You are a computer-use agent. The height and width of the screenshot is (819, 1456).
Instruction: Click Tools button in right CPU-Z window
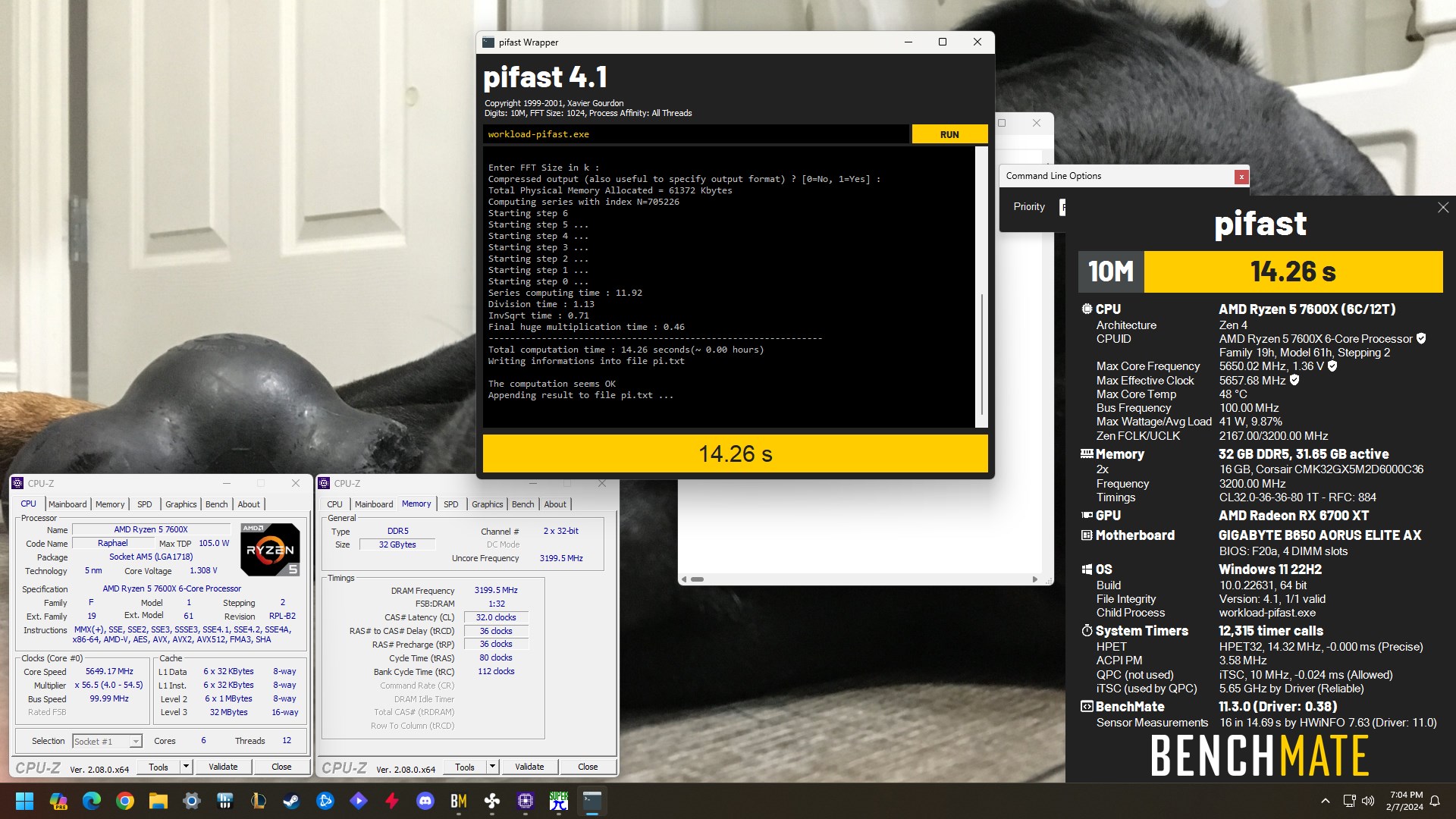[465, 767]
